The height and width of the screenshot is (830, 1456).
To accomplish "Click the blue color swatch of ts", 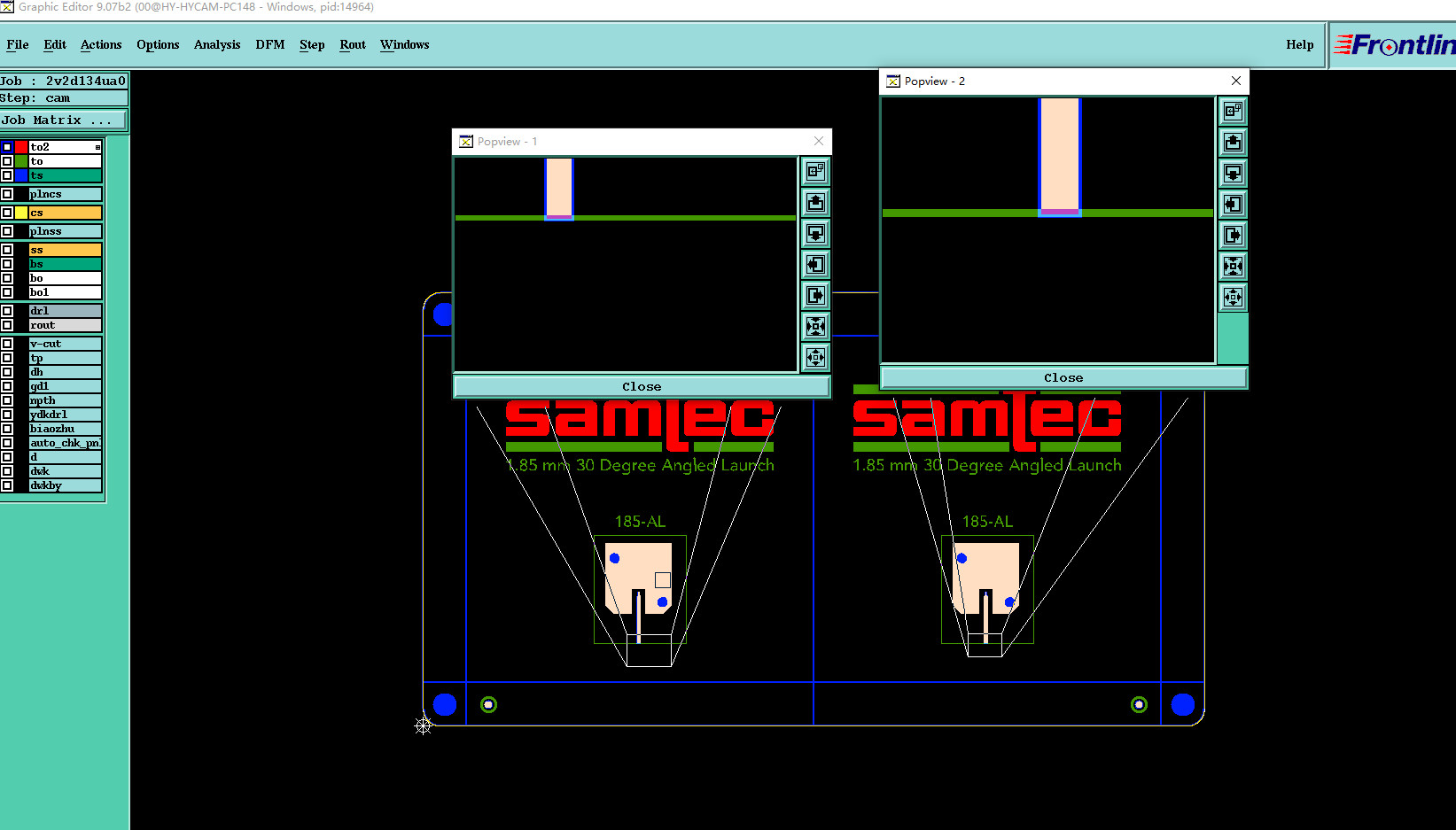I will coord(21,175).
